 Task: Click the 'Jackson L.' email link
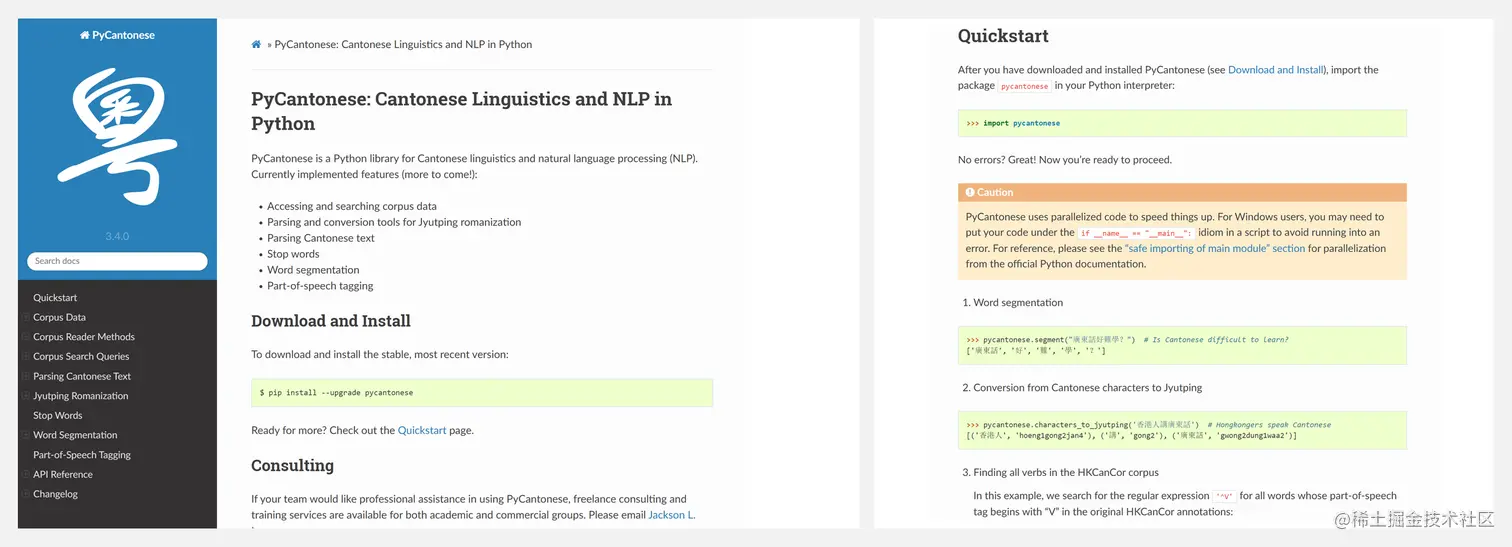[x=672, y=514]
